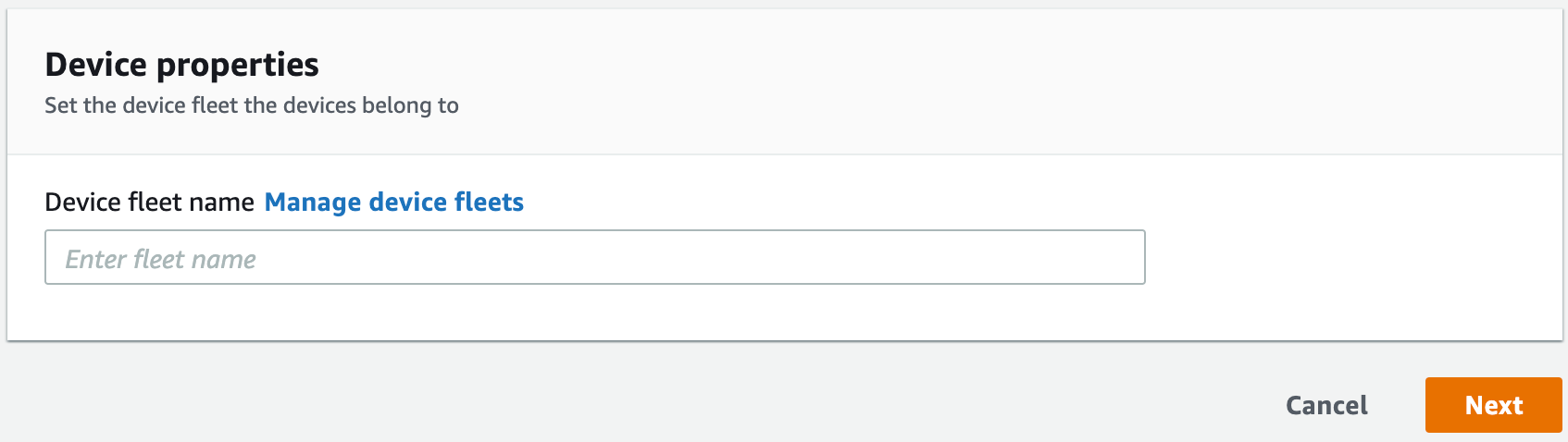Screen dimensions: 1568x442
Task: Click Cancel beside the Next button
Action: point(1326,405)
